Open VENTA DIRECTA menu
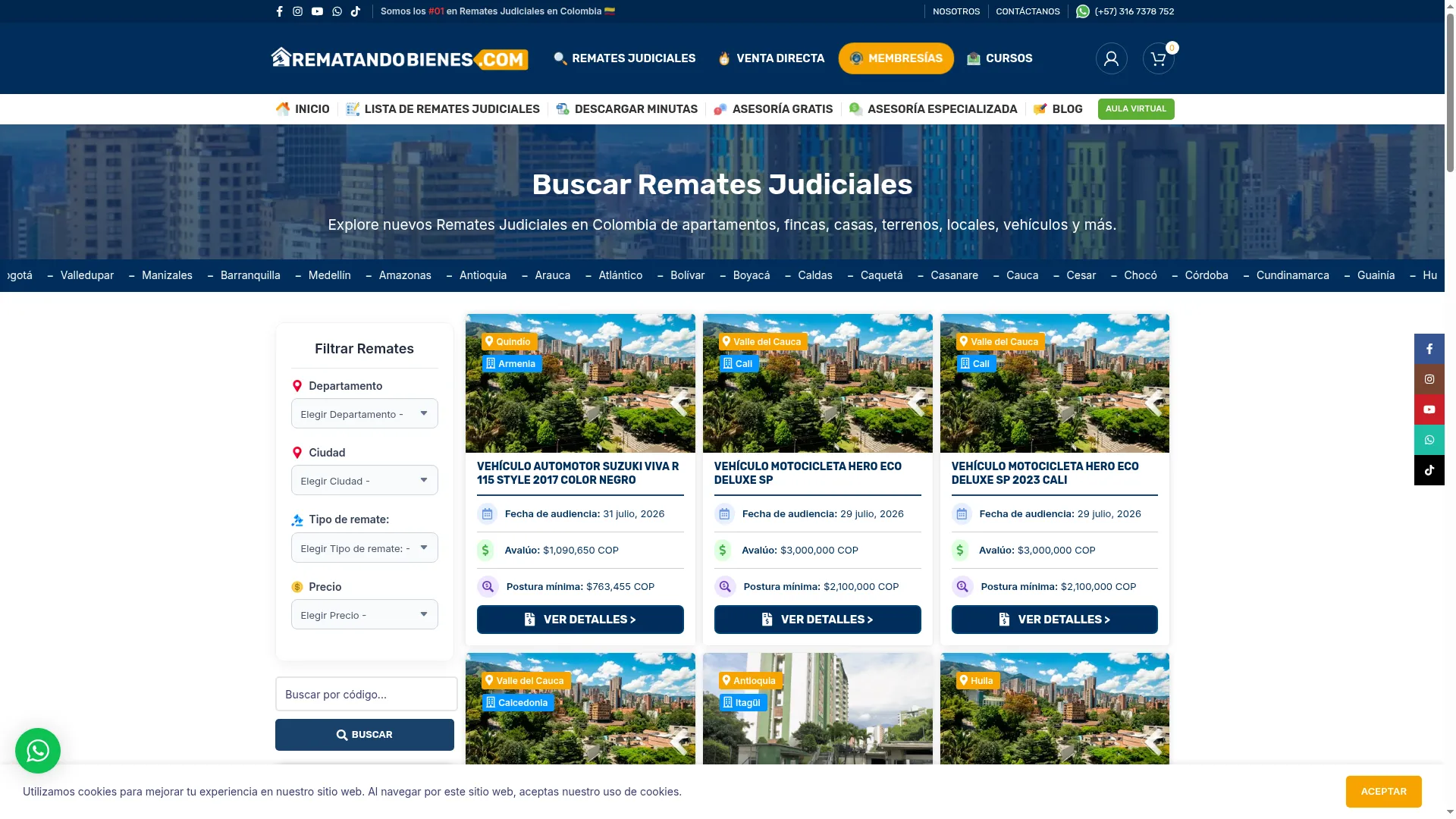This screenshot has height=819, width=1456. point(771,58)
